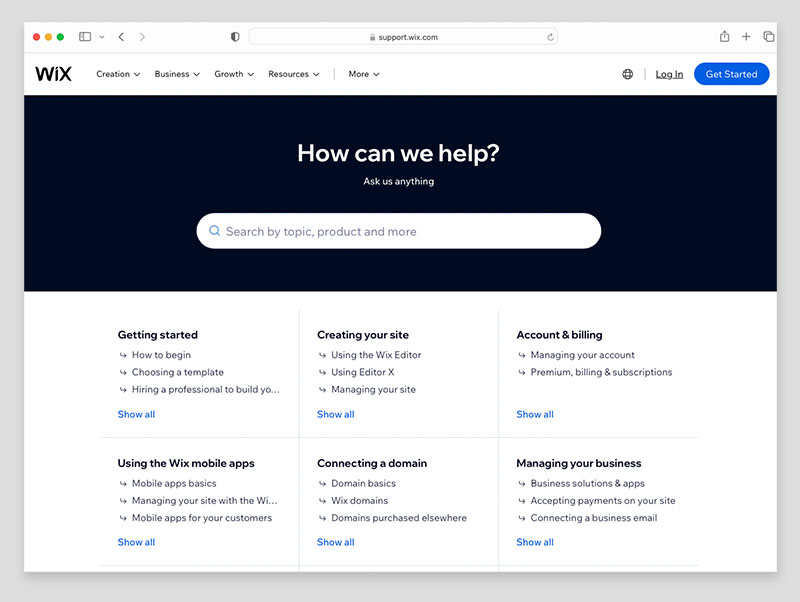The width and height of the screenshot is (800, 602).
Task: Click the Creating your site heading
Action: coord(363,335)
